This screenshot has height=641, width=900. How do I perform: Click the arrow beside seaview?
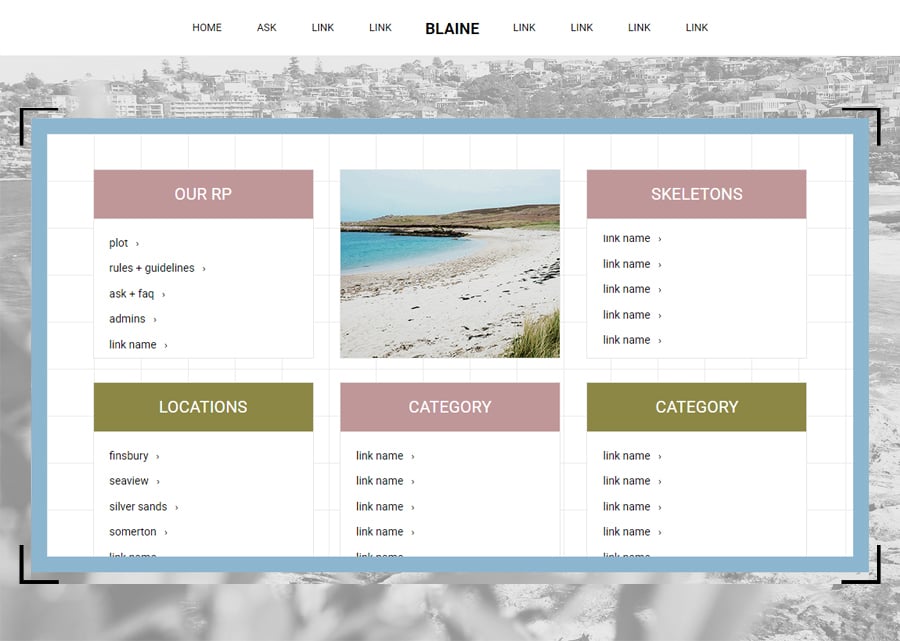[158, 482]
